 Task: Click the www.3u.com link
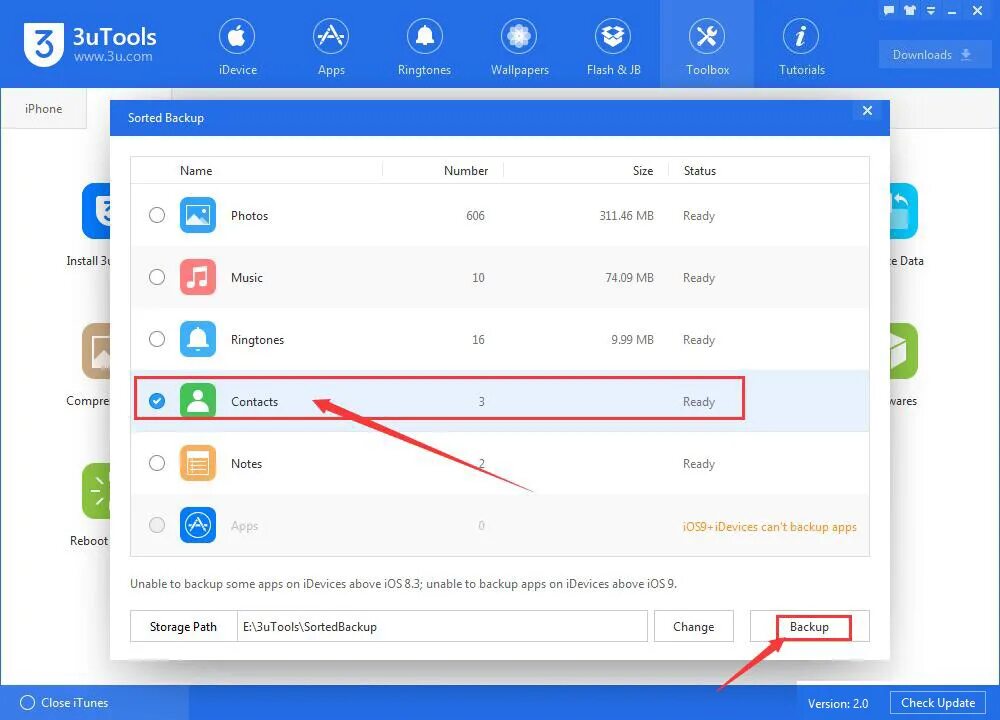(113, 57)
